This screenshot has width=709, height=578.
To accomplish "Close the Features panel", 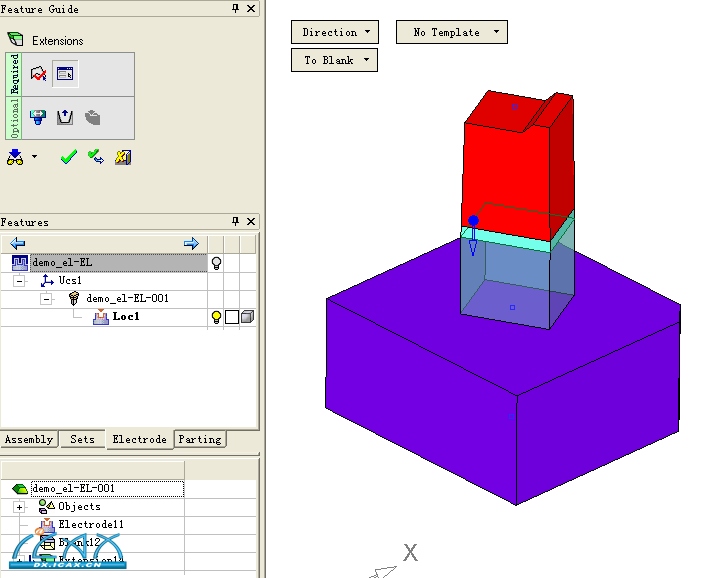I will point(251,221).
